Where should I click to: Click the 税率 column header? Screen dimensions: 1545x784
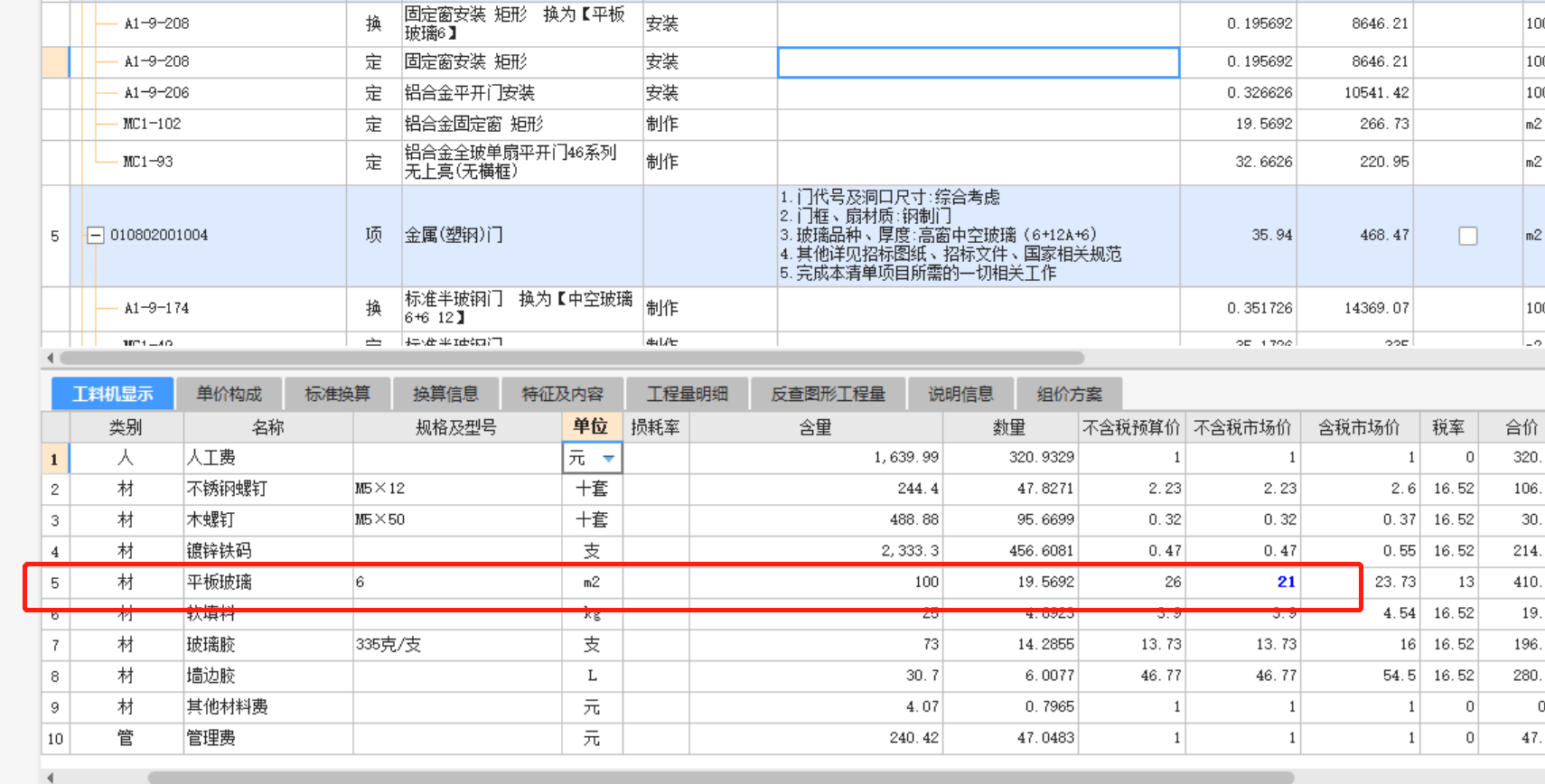coord(1448,427)
